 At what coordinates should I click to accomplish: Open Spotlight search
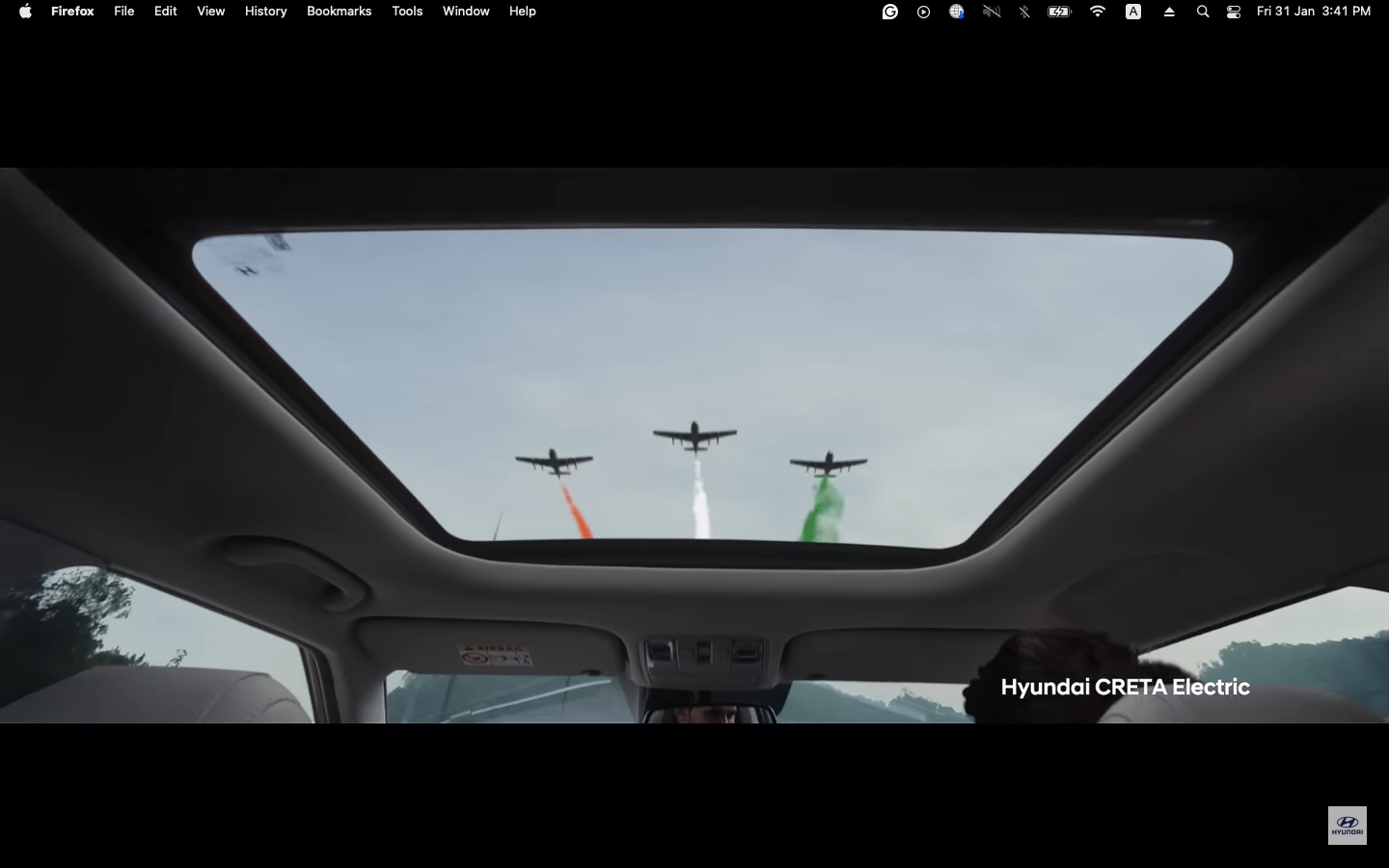point(1203,12)
